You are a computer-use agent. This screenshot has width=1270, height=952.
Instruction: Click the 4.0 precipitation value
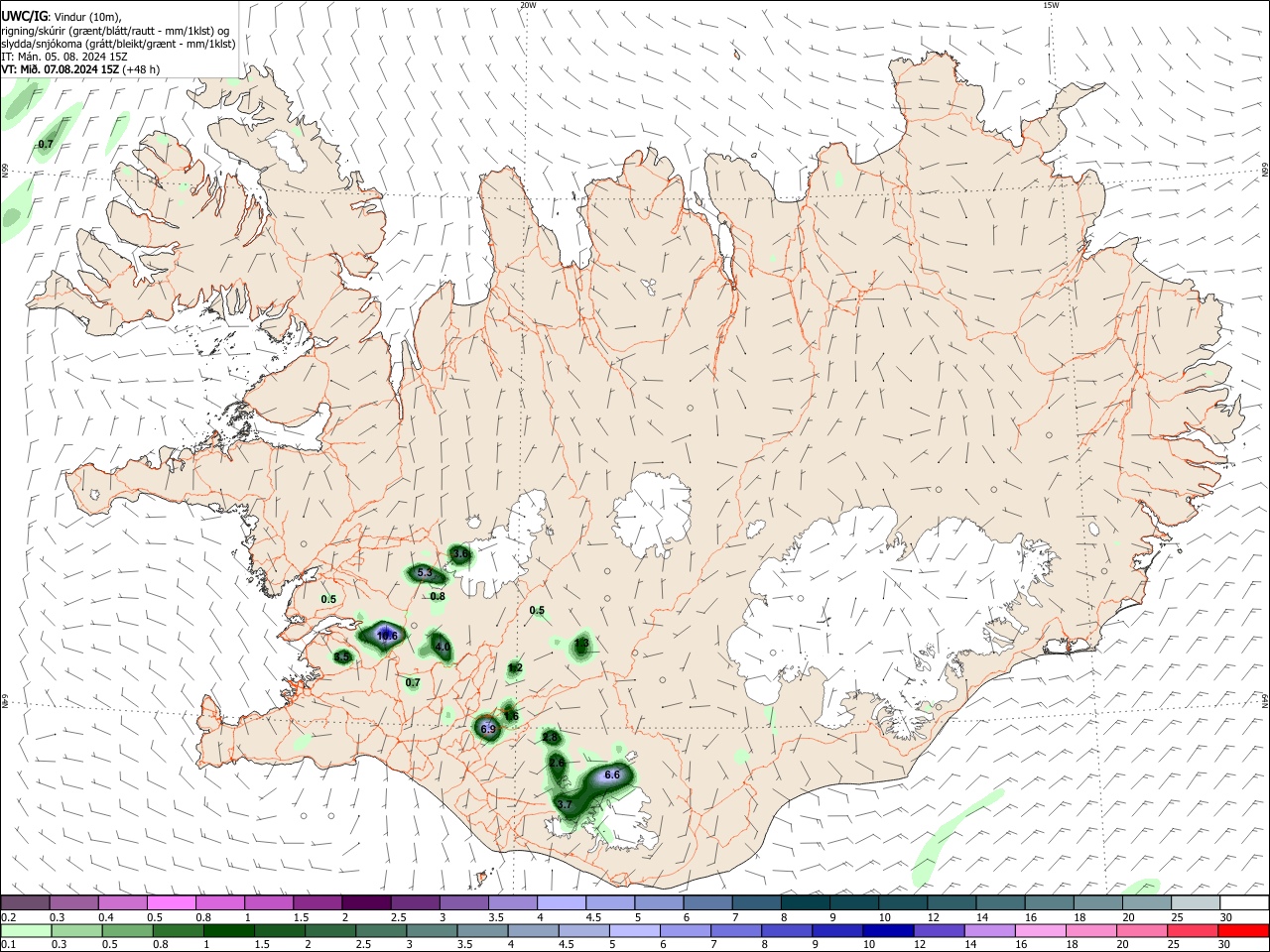click(x=443, y=647)
